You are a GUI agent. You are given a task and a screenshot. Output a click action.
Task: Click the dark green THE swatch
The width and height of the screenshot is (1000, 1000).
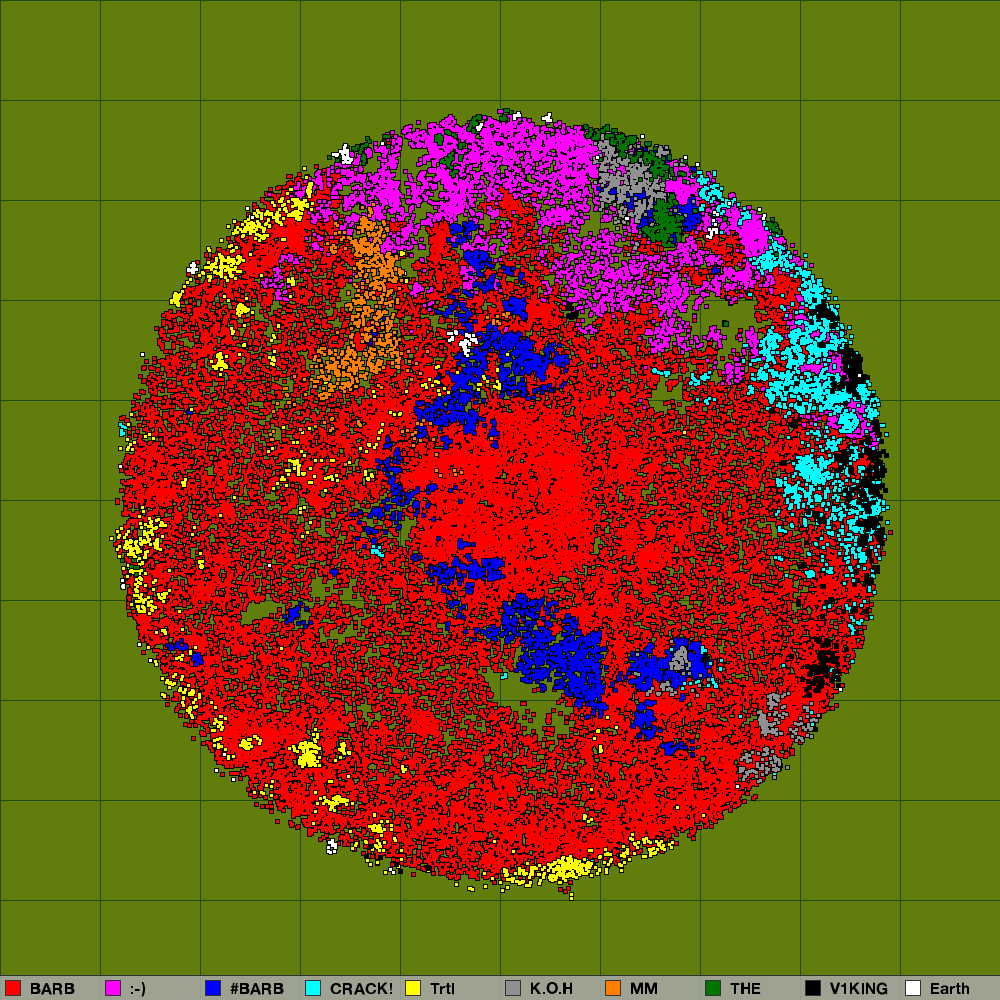coord(713,988)
